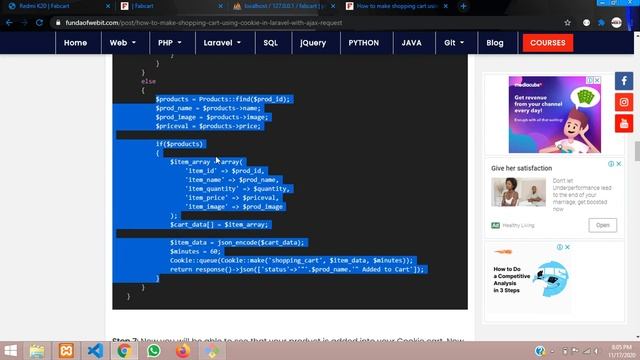Expand the Git dropdown menu
The height and width of the screenshot is (360, 640).
[x=454, y=43]
